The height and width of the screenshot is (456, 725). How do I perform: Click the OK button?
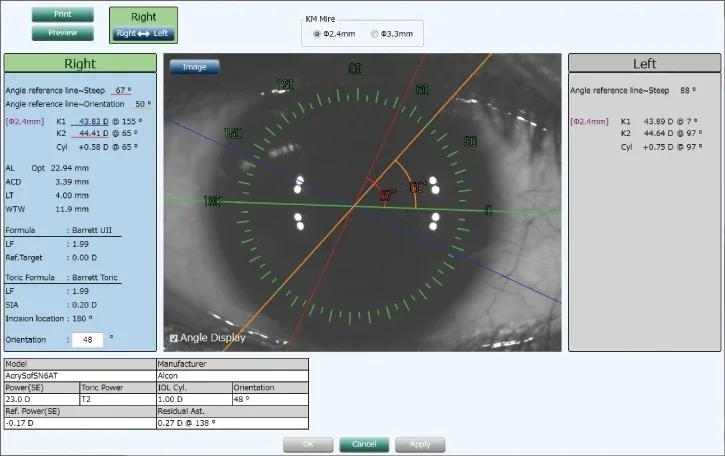pos(308,444)
